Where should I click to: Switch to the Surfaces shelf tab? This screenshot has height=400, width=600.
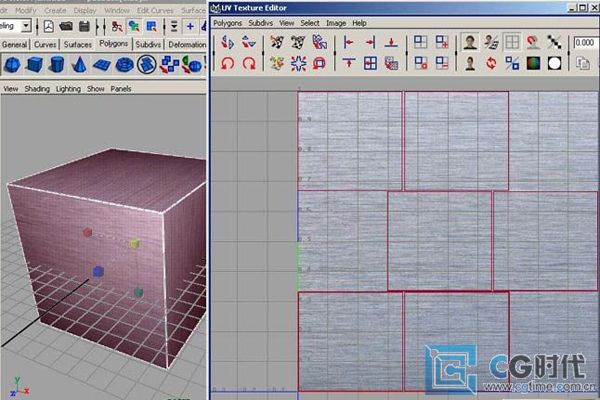pyautogui.click(x=78, y=44)
